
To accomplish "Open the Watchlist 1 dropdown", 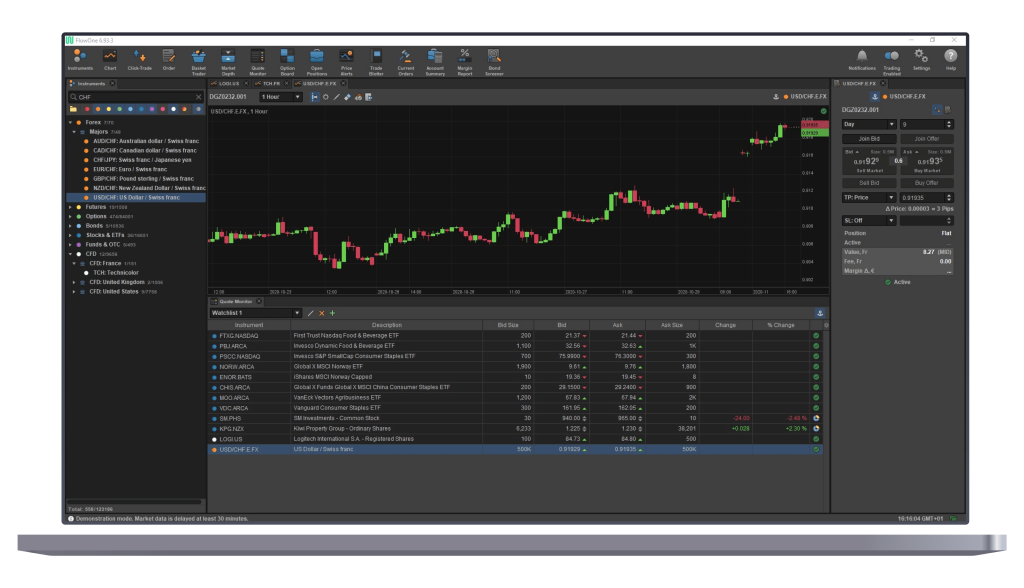I will [x=255, y=313].
